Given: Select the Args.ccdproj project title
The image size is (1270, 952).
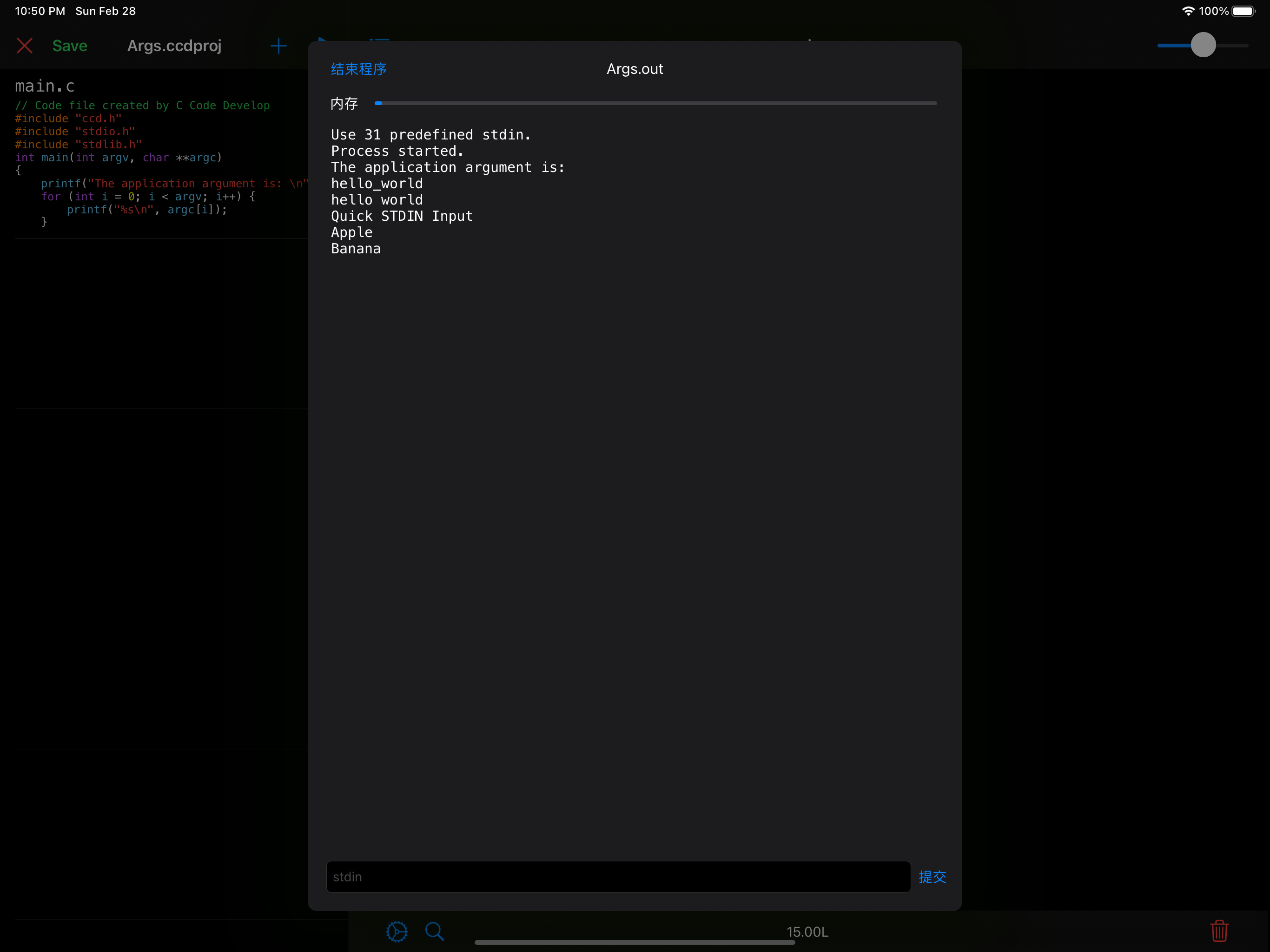Looking at the screenshot, I should [x=174, y=46].
